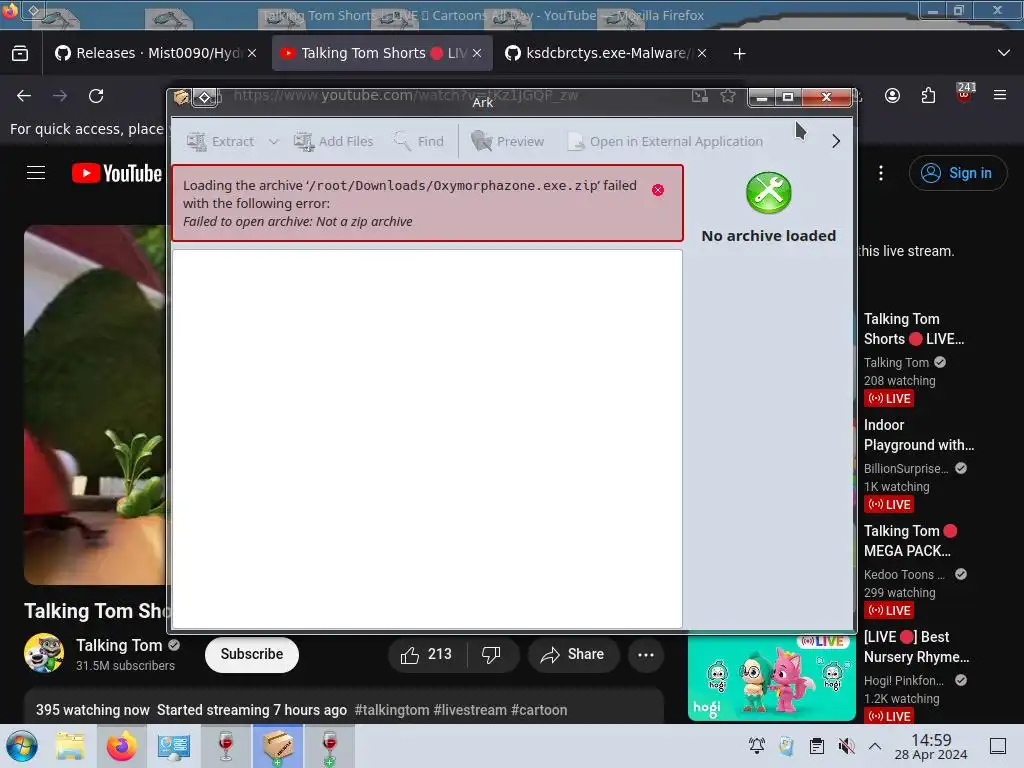The width and height of the screenshot is (1024, 768).
Task: Like the video with 213 likes
Action: coord(426,654)
